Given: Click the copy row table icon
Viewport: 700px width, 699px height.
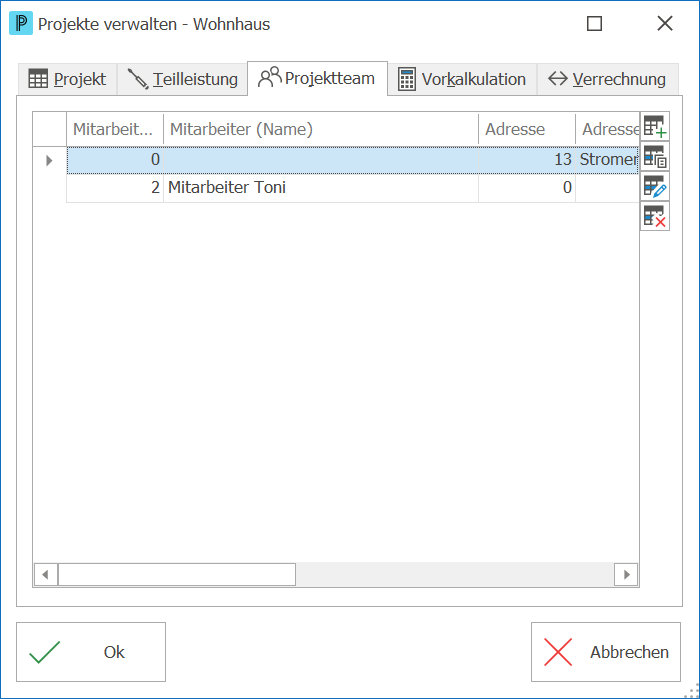Looking at the screenshot, I should [x=655, y=156].
